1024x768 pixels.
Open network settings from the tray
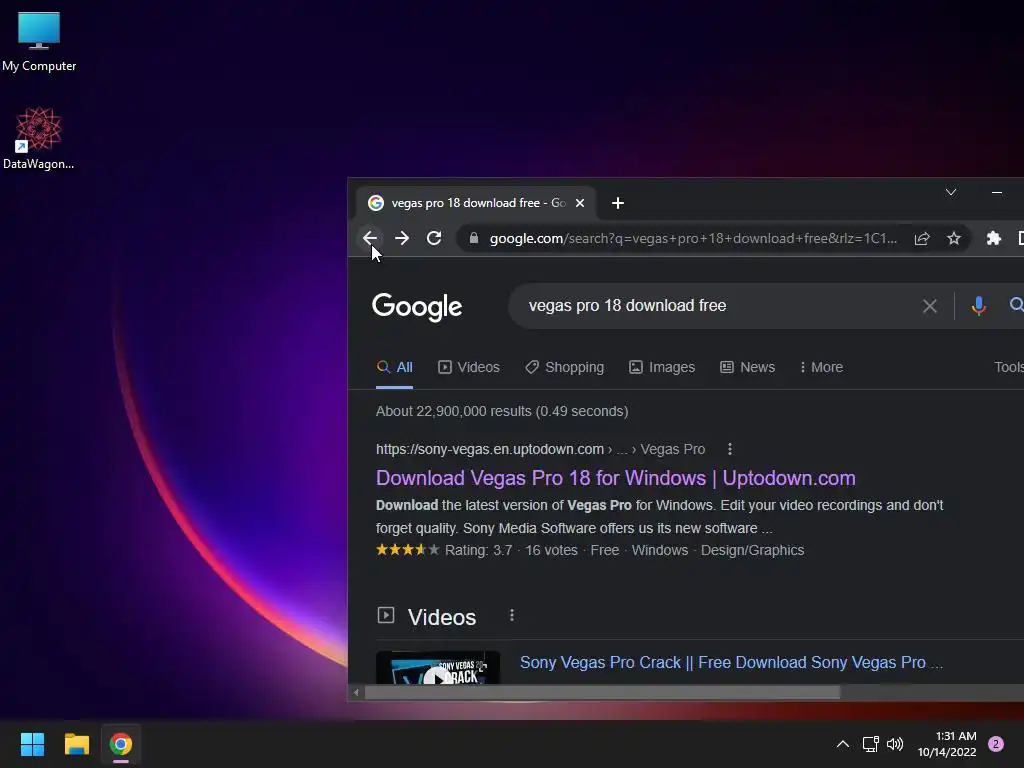[x=870, y=744]
